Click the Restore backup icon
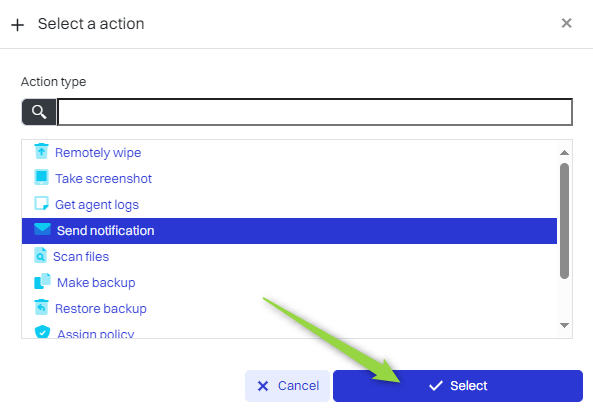 pyautogui.click(x=41, y=307)
